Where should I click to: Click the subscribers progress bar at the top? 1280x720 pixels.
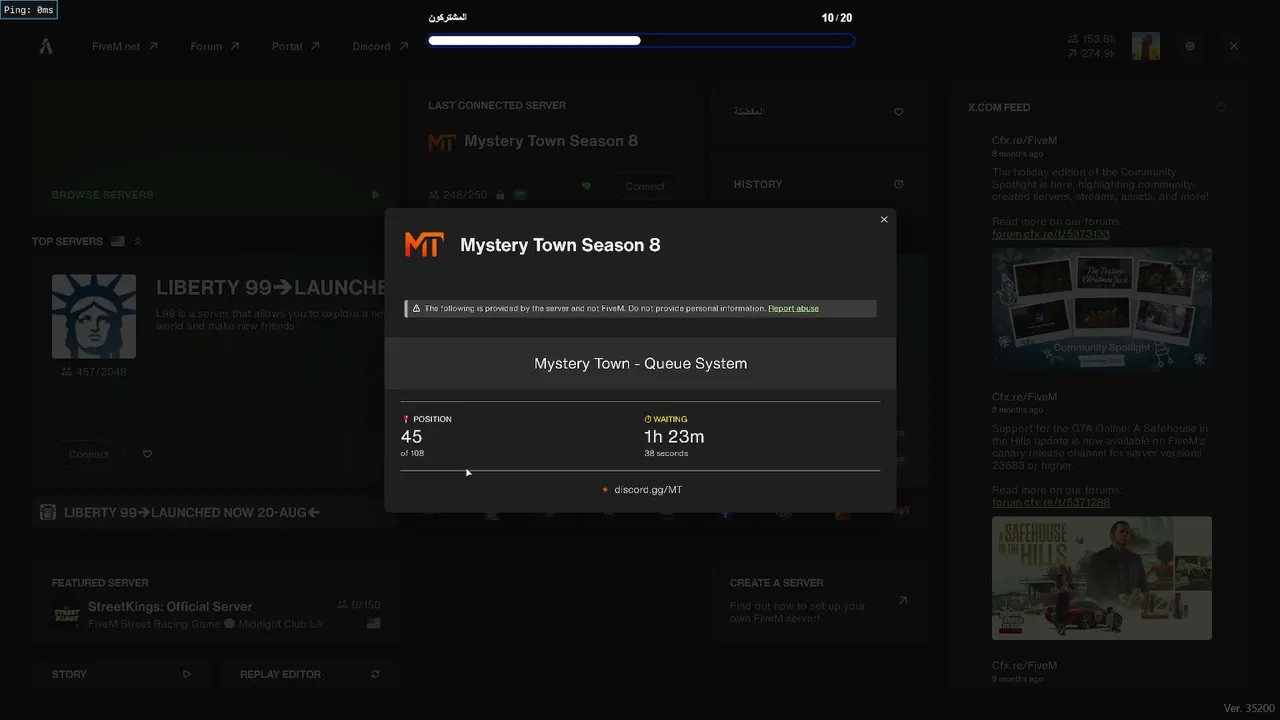tap(641, 41)
